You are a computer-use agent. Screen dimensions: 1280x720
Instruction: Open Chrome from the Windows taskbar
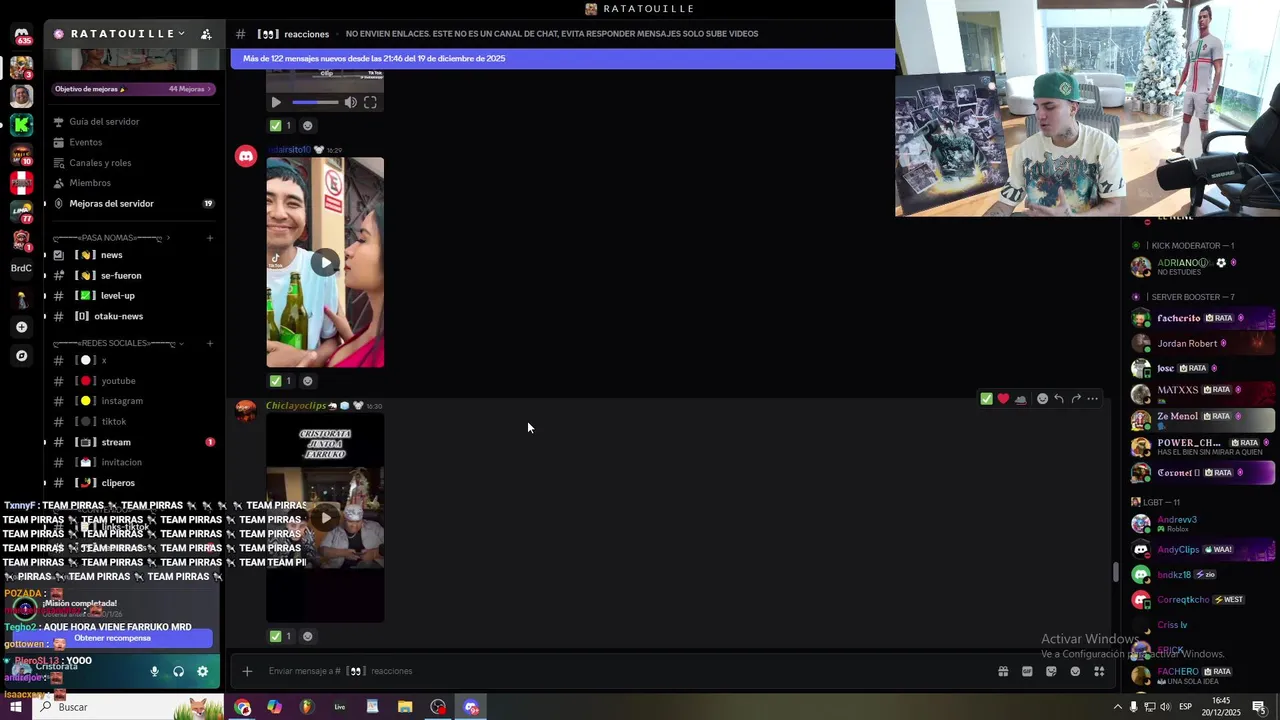pyautogui.click(x=242, y=707)
